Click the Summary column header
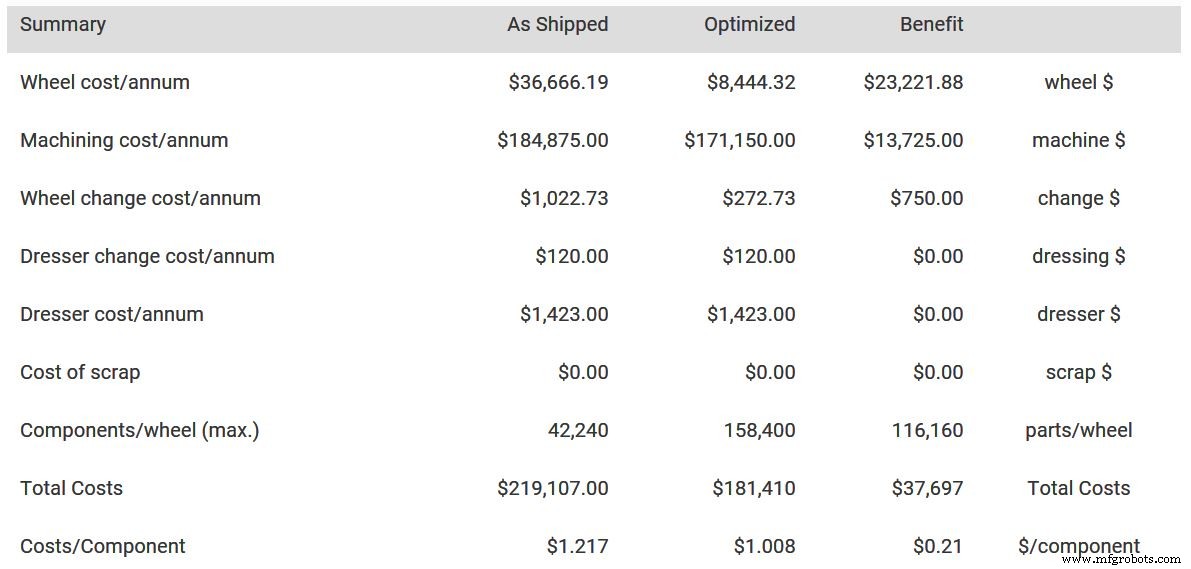The width and height of the screenshot is (1191, 569). click(x=63, y=25)
